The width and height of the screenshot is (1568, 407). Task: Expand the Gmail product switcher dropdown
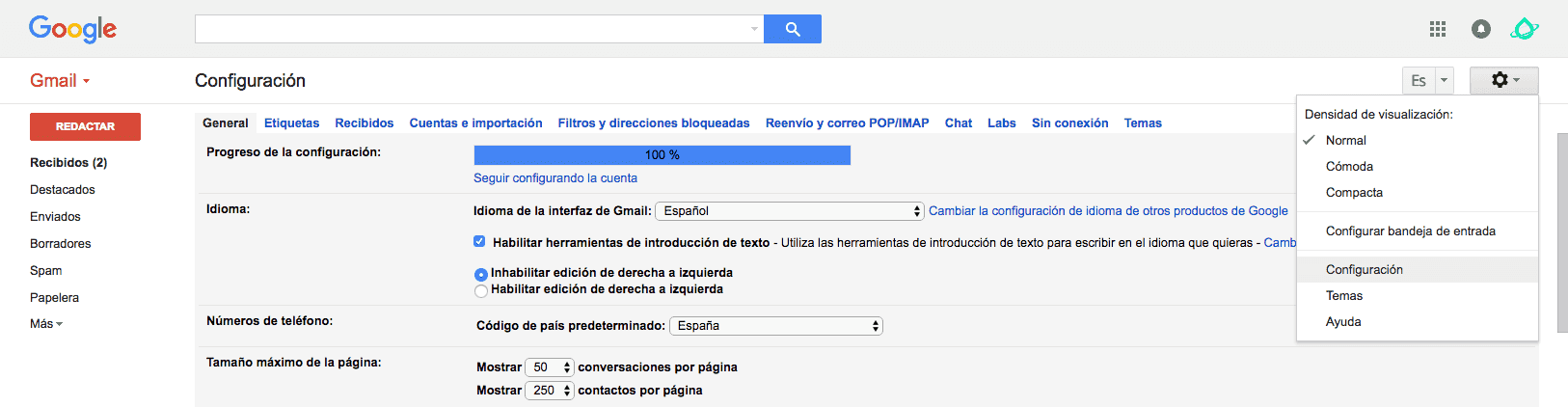(x=60, y=81)
